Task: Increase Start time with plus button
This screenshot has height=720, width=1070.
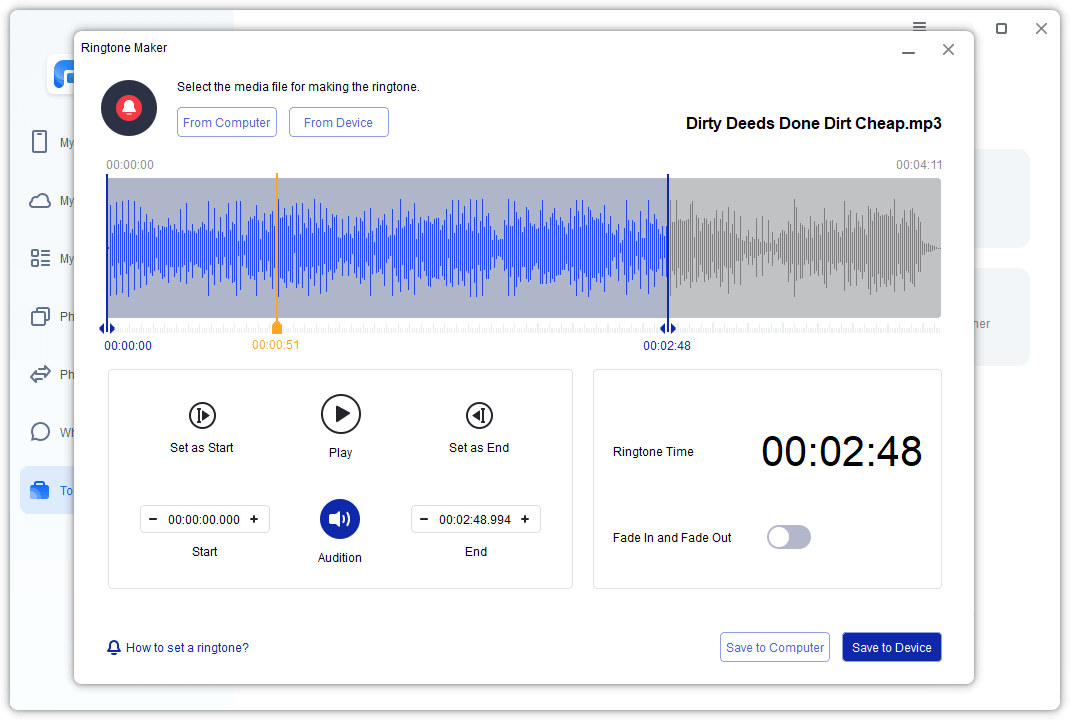Action: 254,519
